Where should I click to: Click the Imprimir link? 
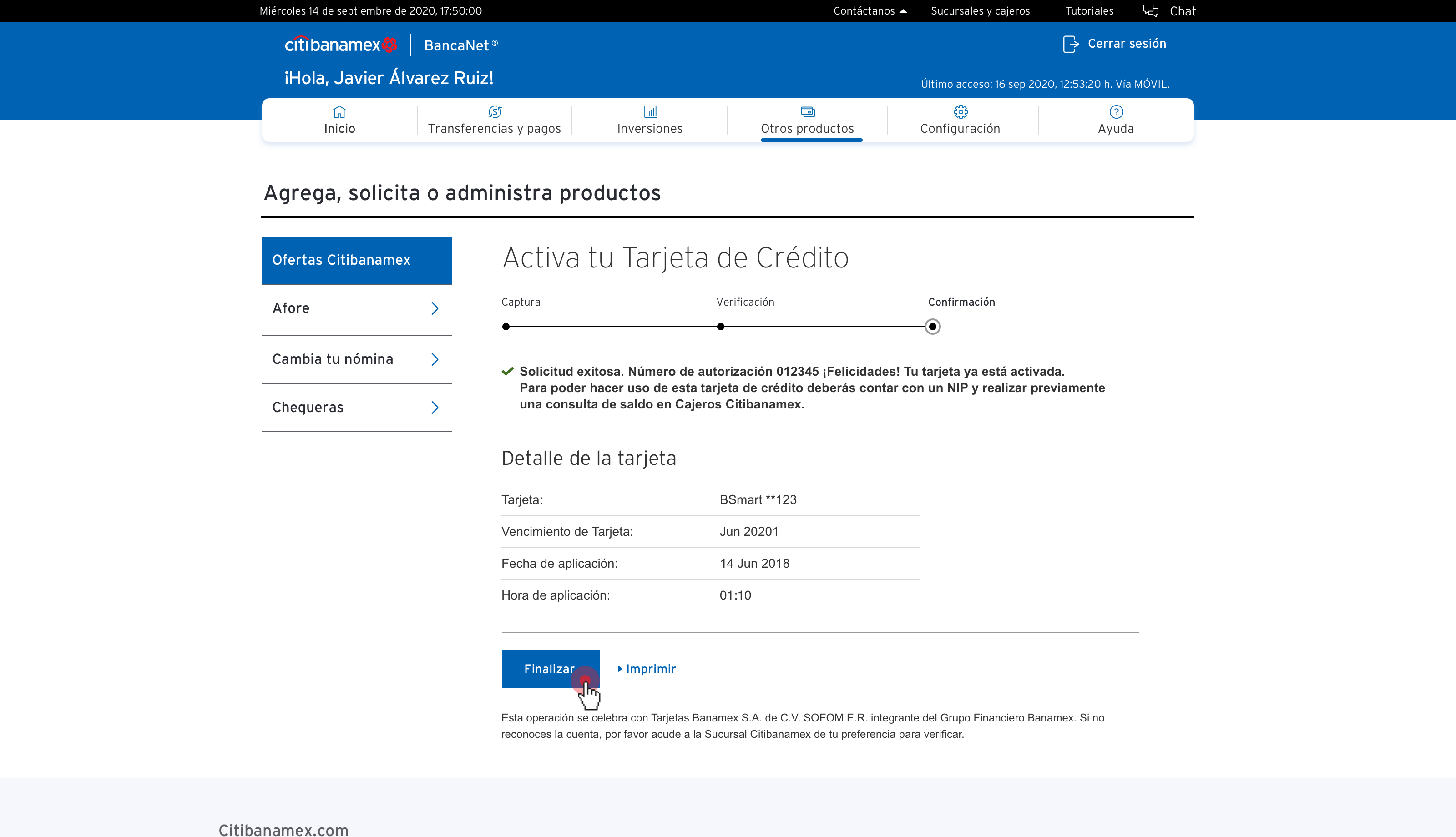[647, 669]
